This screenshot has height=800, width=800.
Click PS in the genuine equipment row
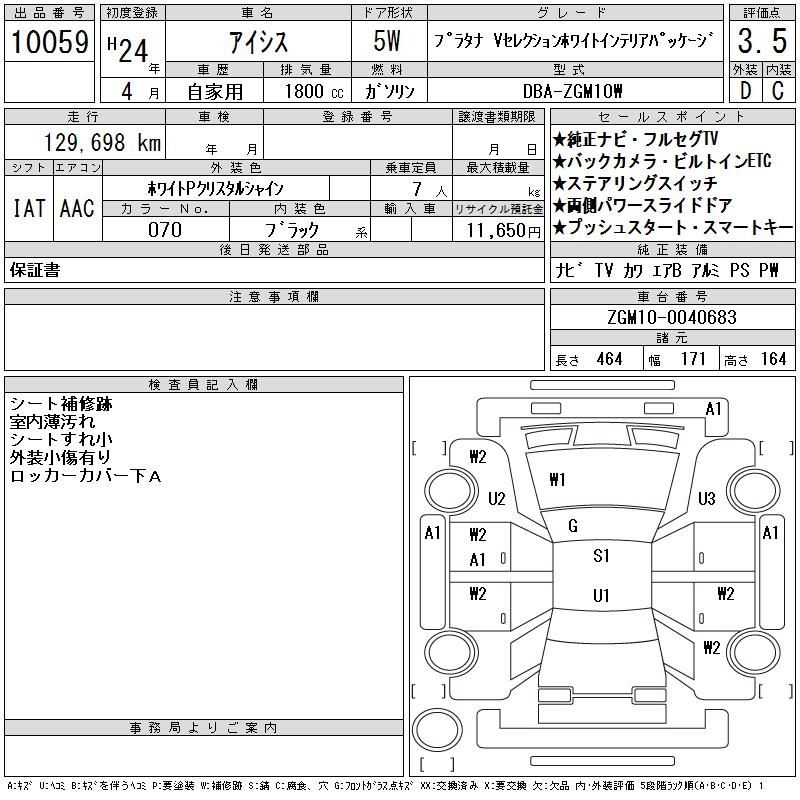(x=739, y=270)
